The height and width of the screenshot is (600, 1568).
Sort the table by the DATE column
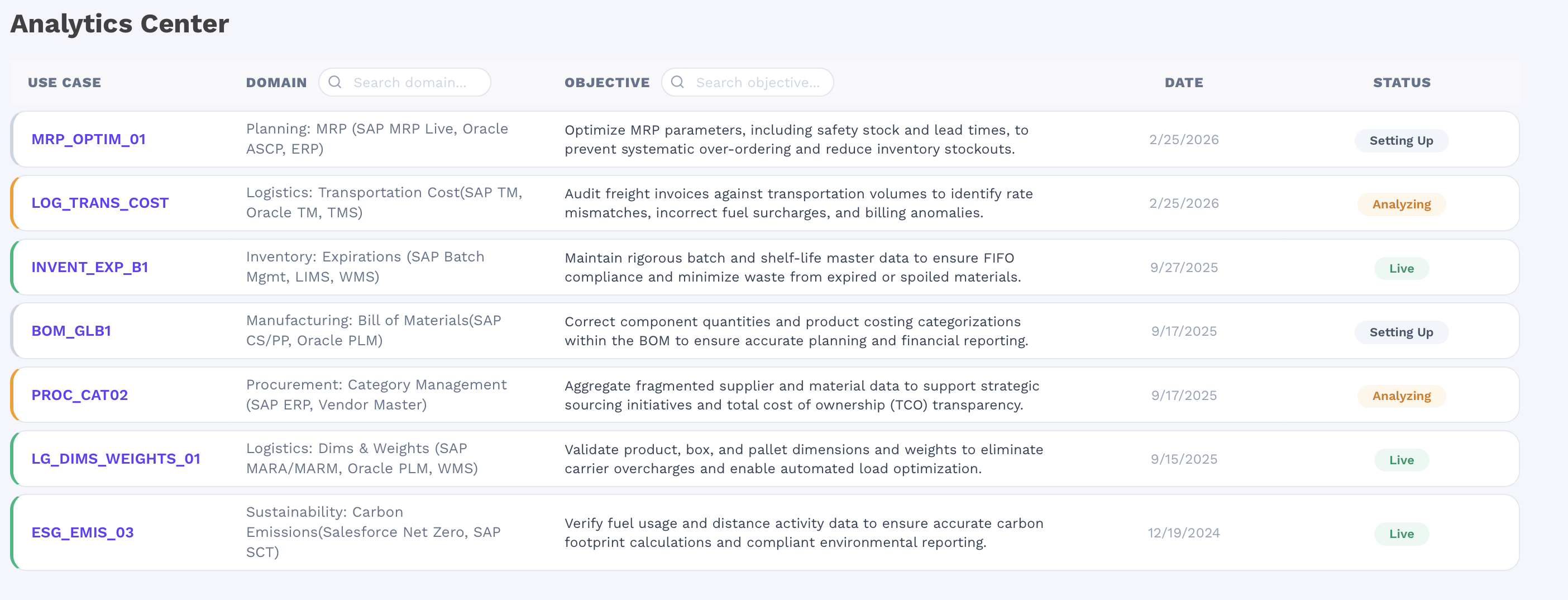click(x=1183, y=82)
